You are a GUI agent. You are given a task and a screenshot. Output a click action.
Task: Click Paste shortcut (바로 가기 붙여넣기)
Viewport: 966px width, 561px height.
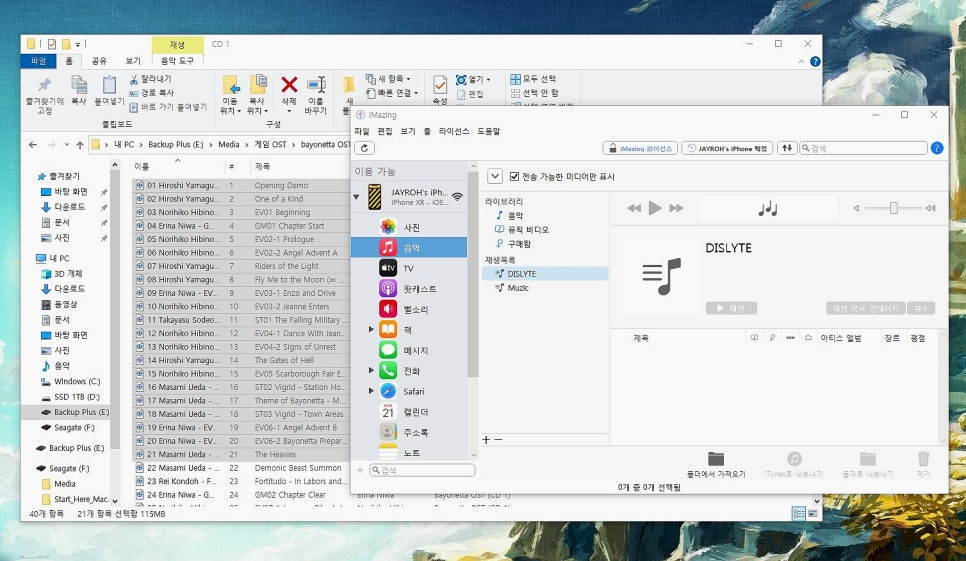pyautogui.click(x=168, y=107)
